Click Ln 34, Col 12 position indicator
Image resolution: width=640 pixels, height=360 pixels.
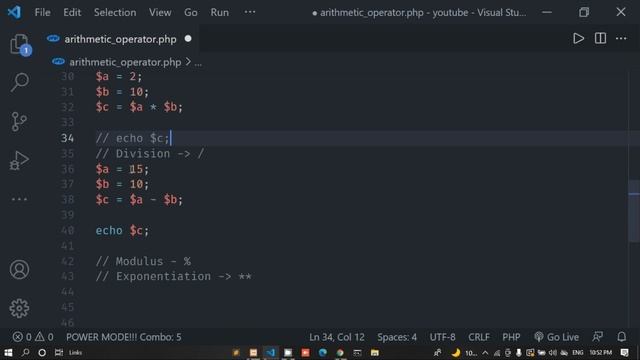pyautogui.click(x=336, y=337)
